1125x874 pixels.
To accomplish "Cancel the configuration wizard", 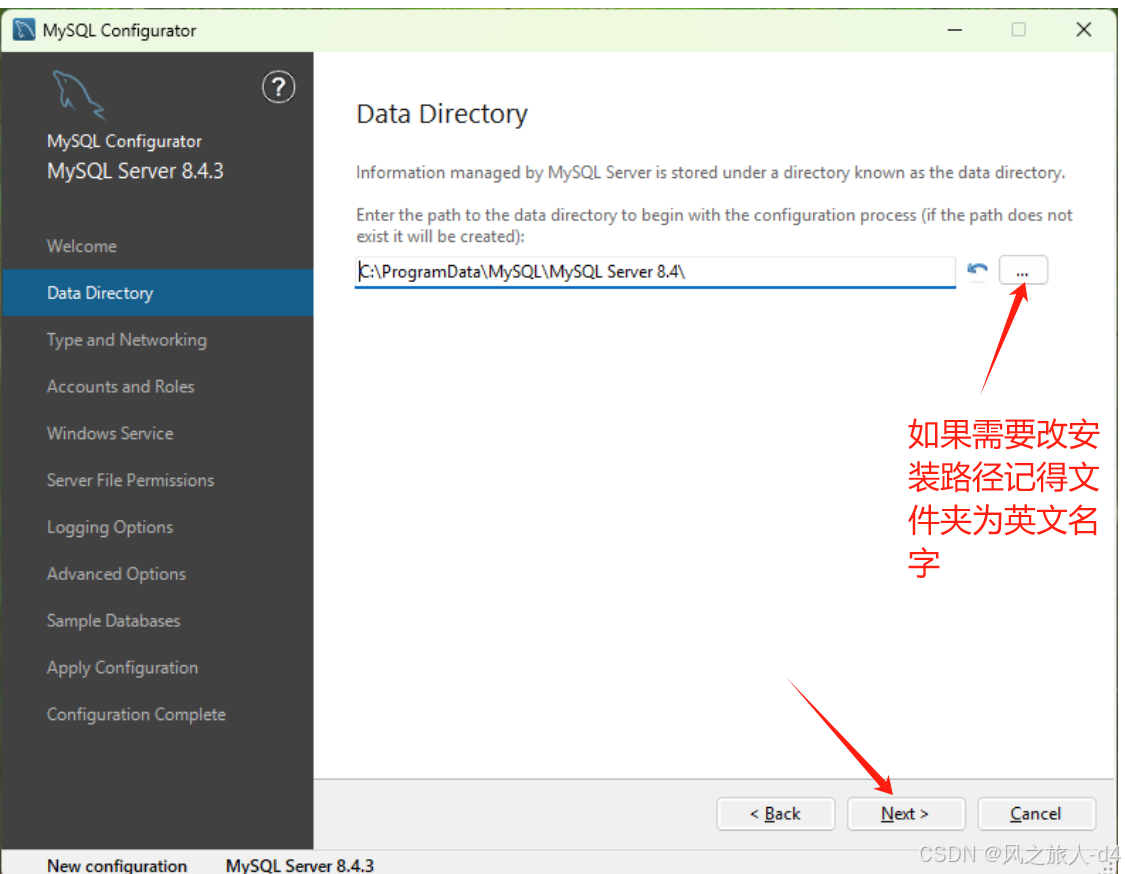I will click(x=1036, y=814).
